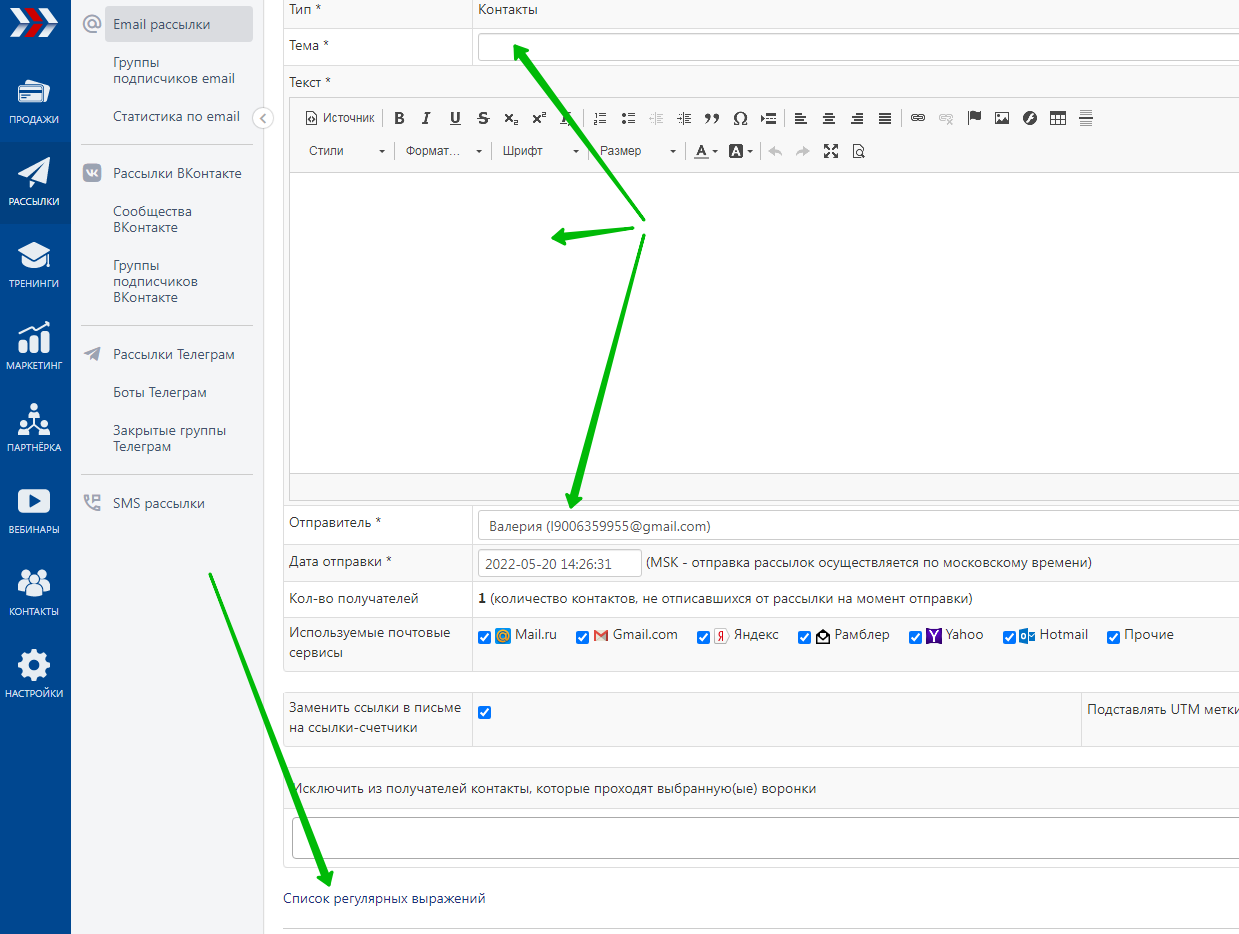Maximize the text editor area
The image size is (1239, 934).
click(x=830, y=151)
